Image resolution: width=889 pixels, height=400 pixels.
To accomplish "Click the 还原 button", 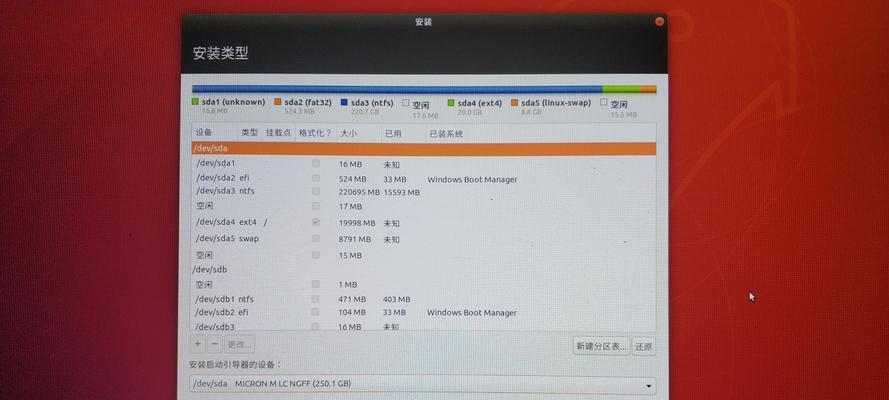I will pos(644,346).
